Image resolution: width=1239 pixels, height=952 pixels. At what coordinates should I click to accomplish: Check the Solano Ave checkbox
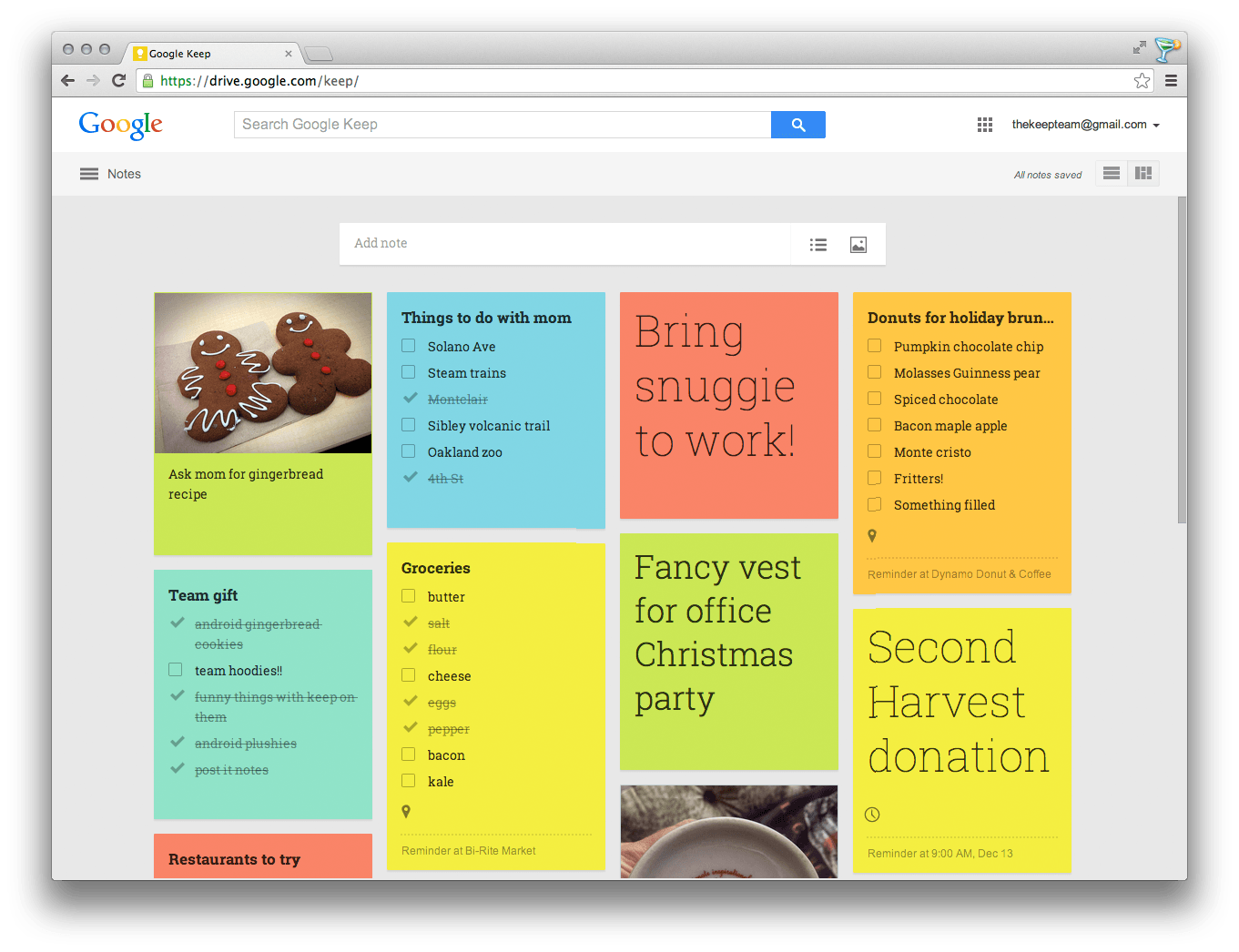coord(409,346)
